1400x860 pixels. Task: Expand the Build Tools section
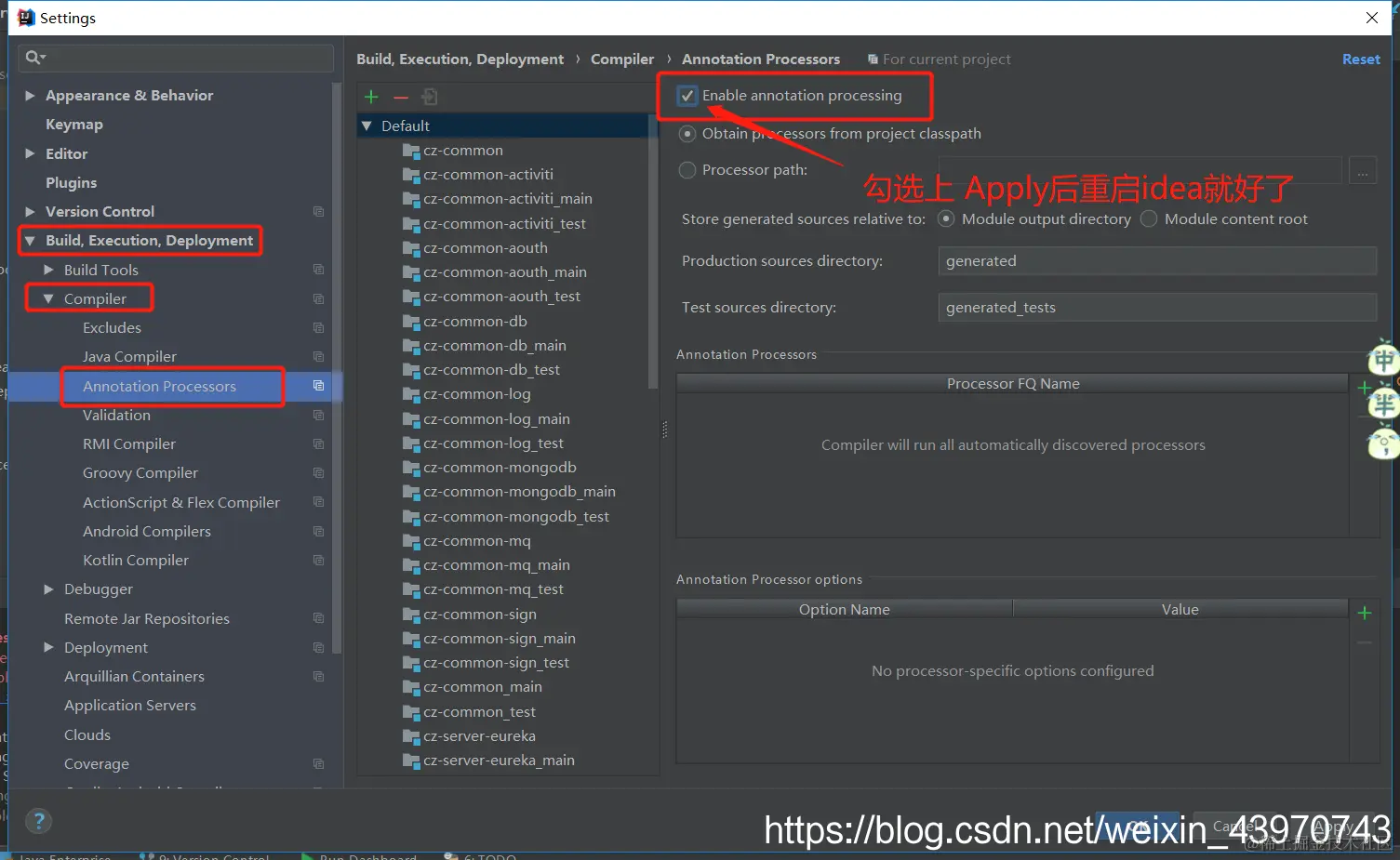(49, 269)
